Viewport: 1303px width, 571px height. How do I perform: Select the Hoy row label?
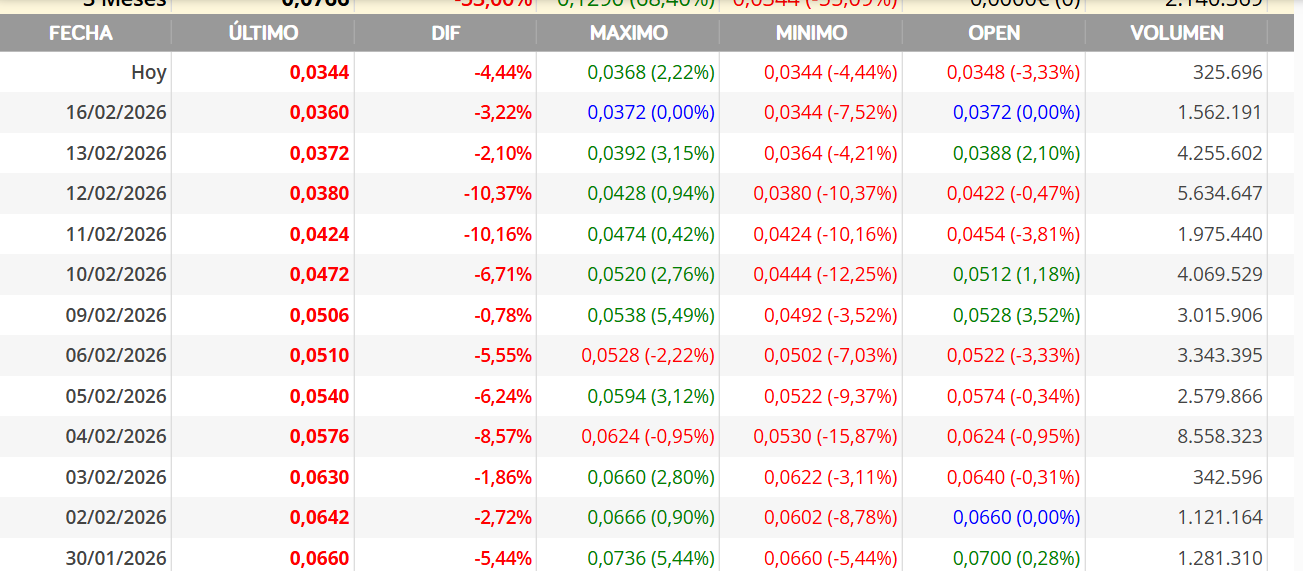pyautogui.click(x=149, y=72)
